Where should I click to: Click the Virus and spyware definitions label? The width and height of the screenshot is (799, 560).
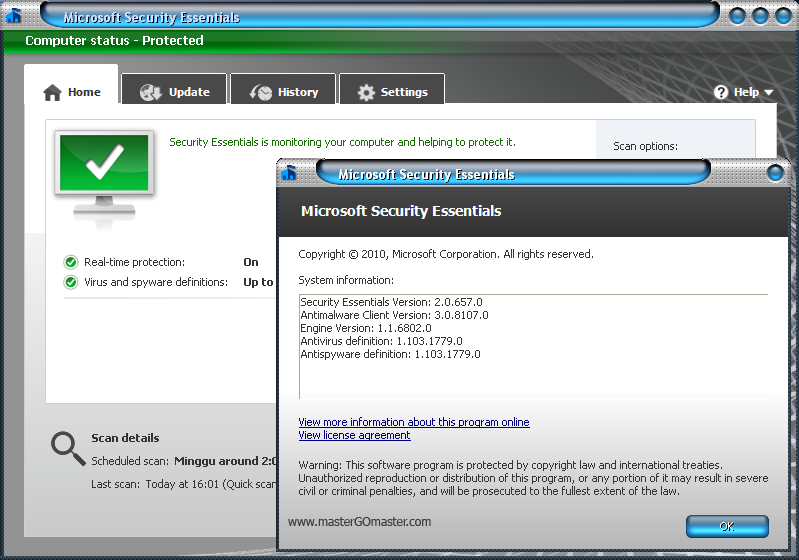coord(156,282)
